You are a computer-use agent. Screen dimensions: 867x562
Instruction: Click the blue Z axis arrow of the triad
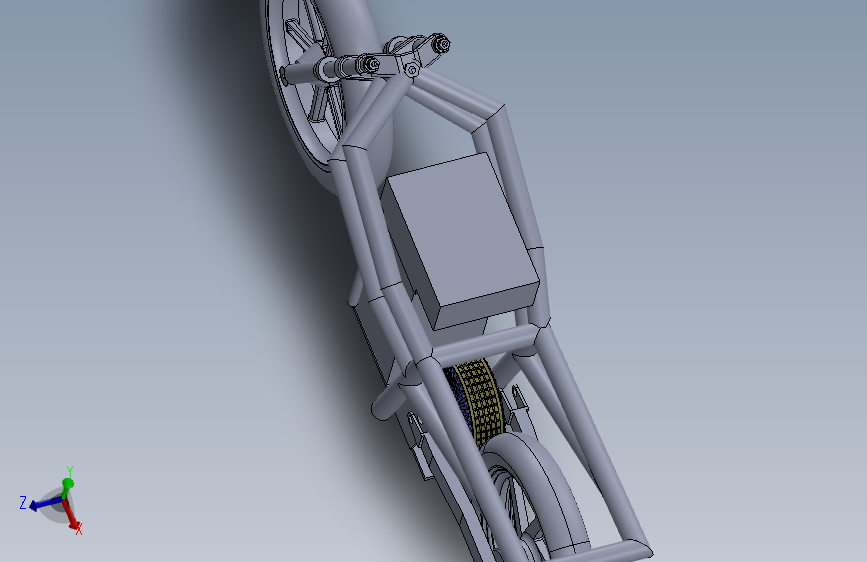point(43,503)
